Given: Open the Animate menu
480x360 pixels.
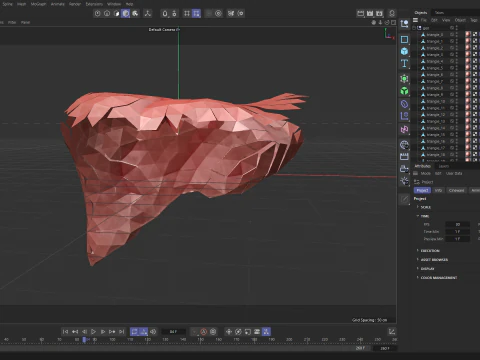Looking at the screenshot, I should [x=58, y=4].
